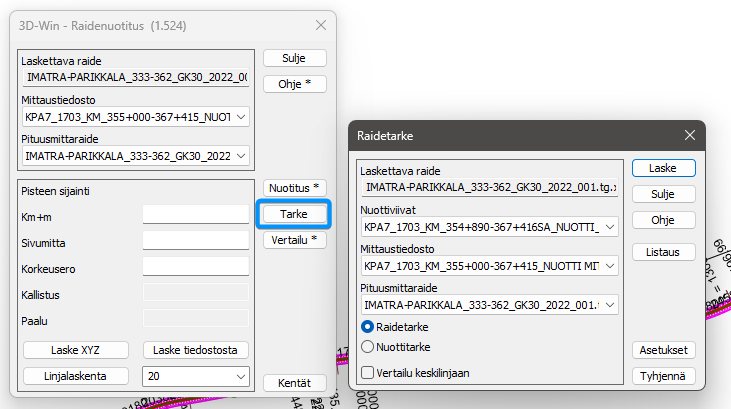Click Laske XYZ button
The width and height of the screenshot is (731, 409).
(76, 350)
